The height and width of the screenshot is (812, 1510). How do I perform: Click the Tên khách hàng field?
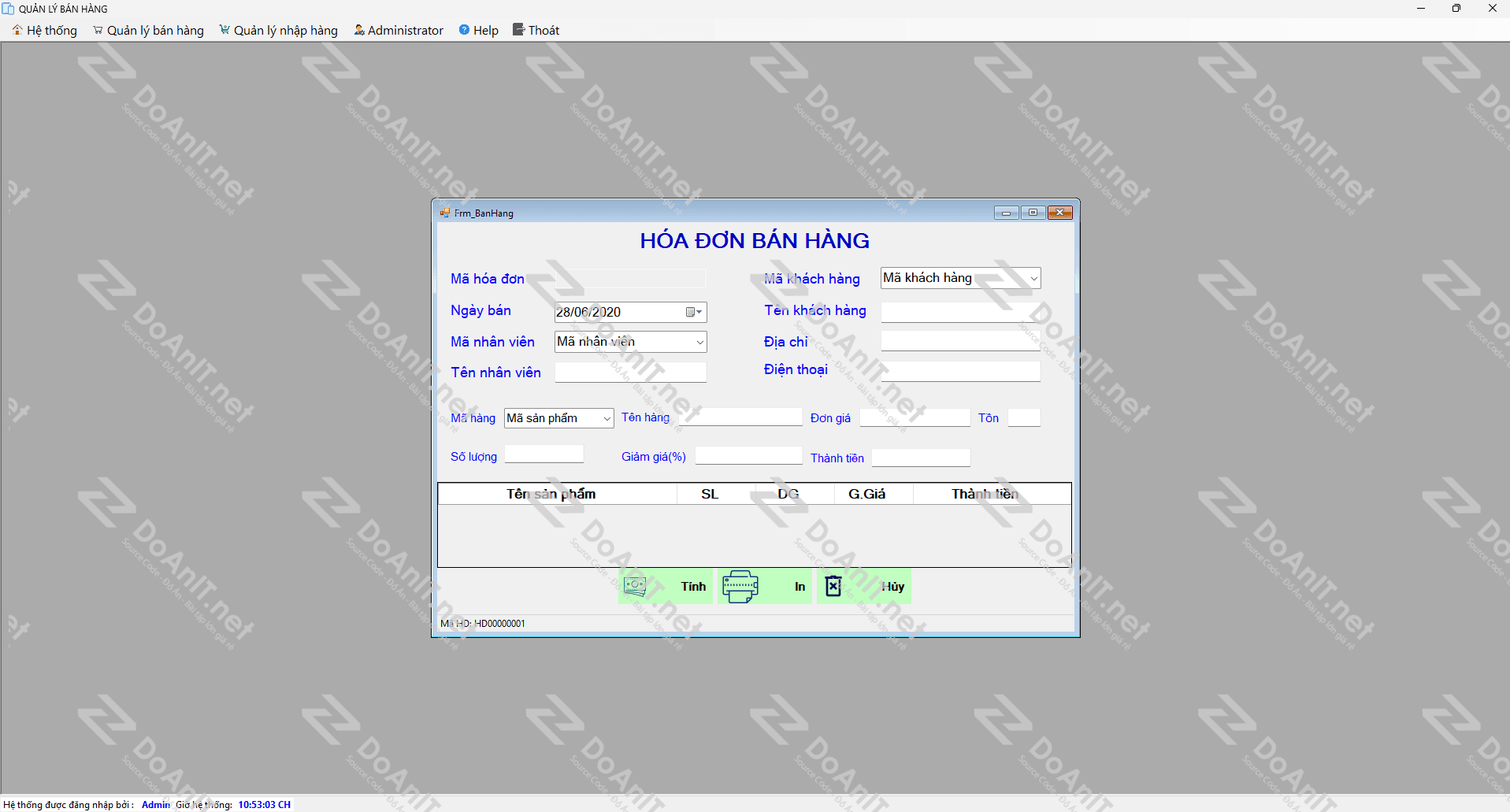960,312
